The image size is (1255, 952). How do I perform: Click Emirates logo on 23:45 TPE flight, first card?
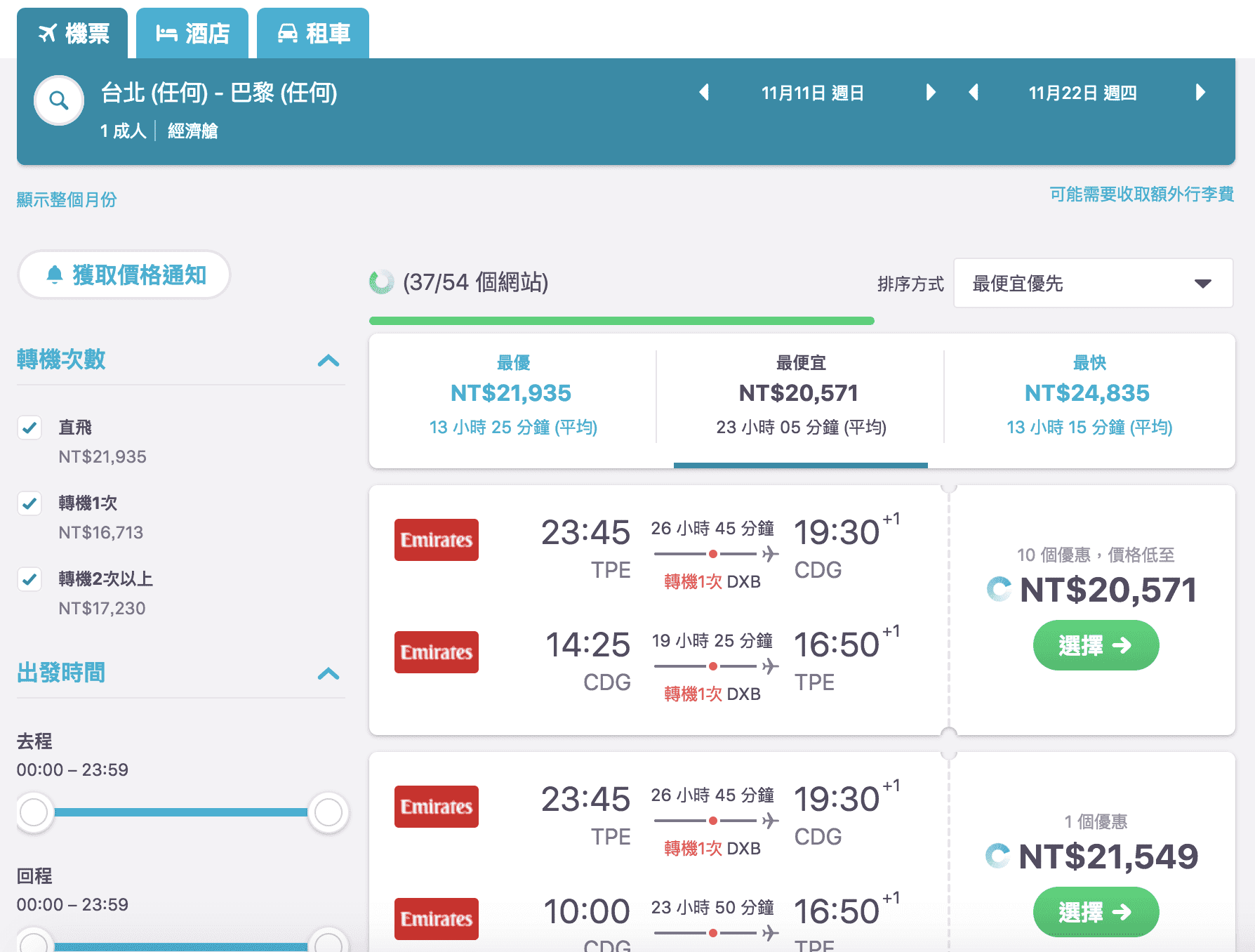[437, 540]
